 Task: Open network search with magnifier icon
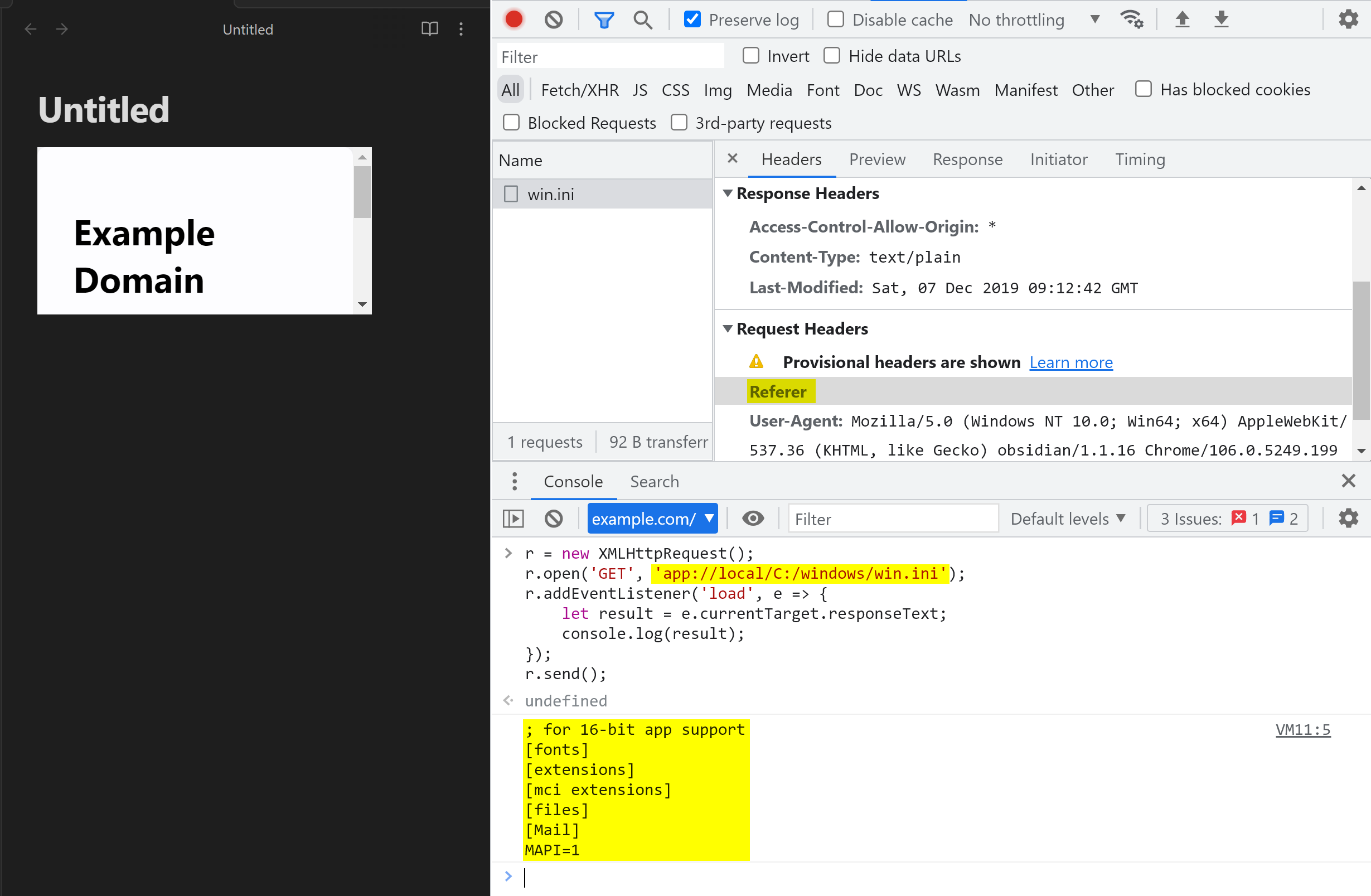point(643,20)
